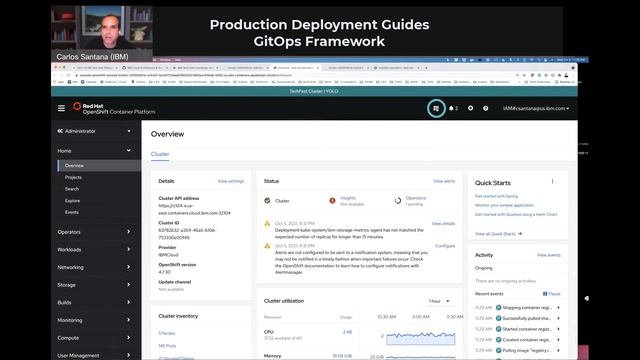Expand the User Management navigation section

95,356
